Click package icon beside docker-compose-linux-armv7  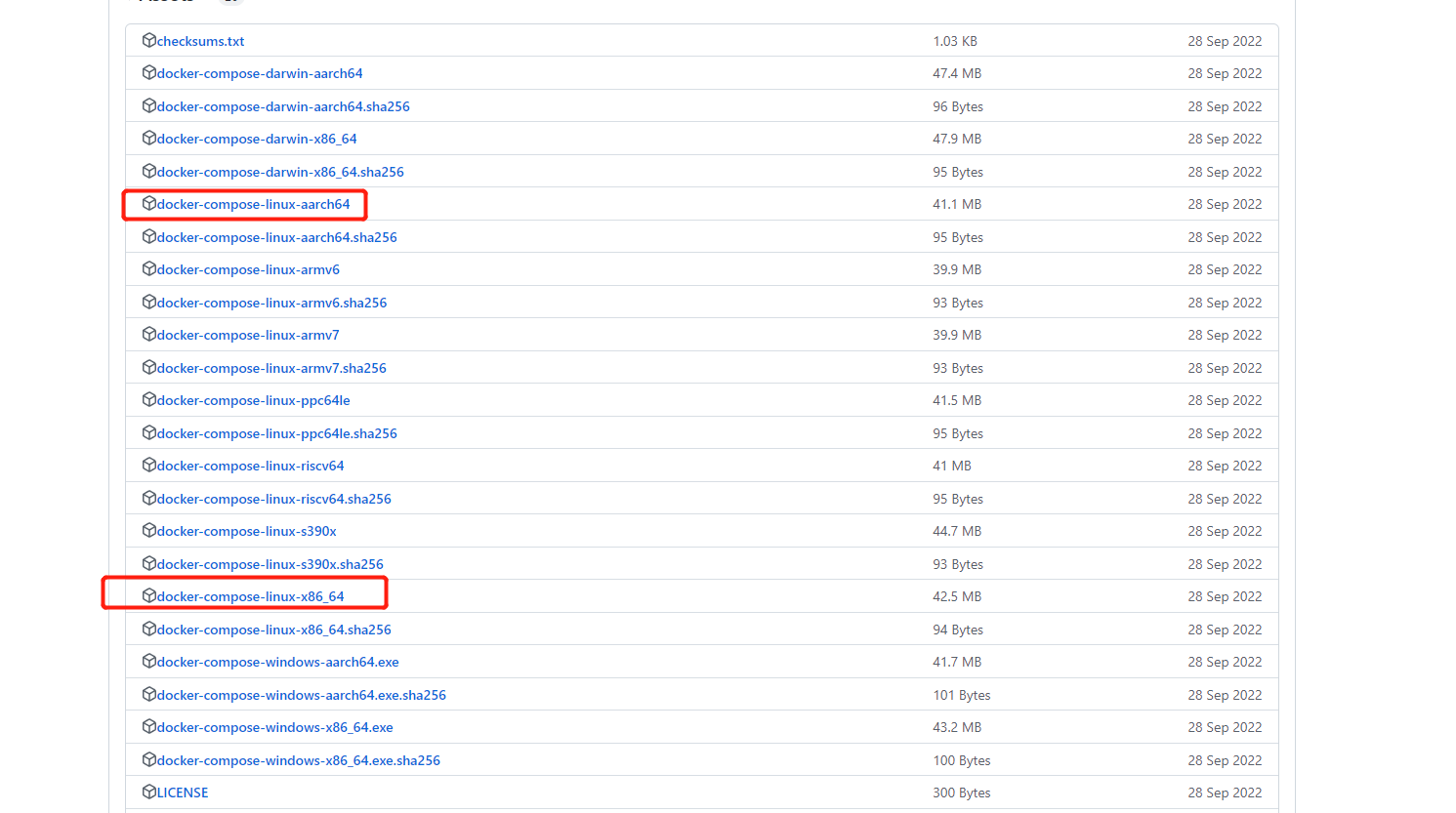(x=149, y=334)
